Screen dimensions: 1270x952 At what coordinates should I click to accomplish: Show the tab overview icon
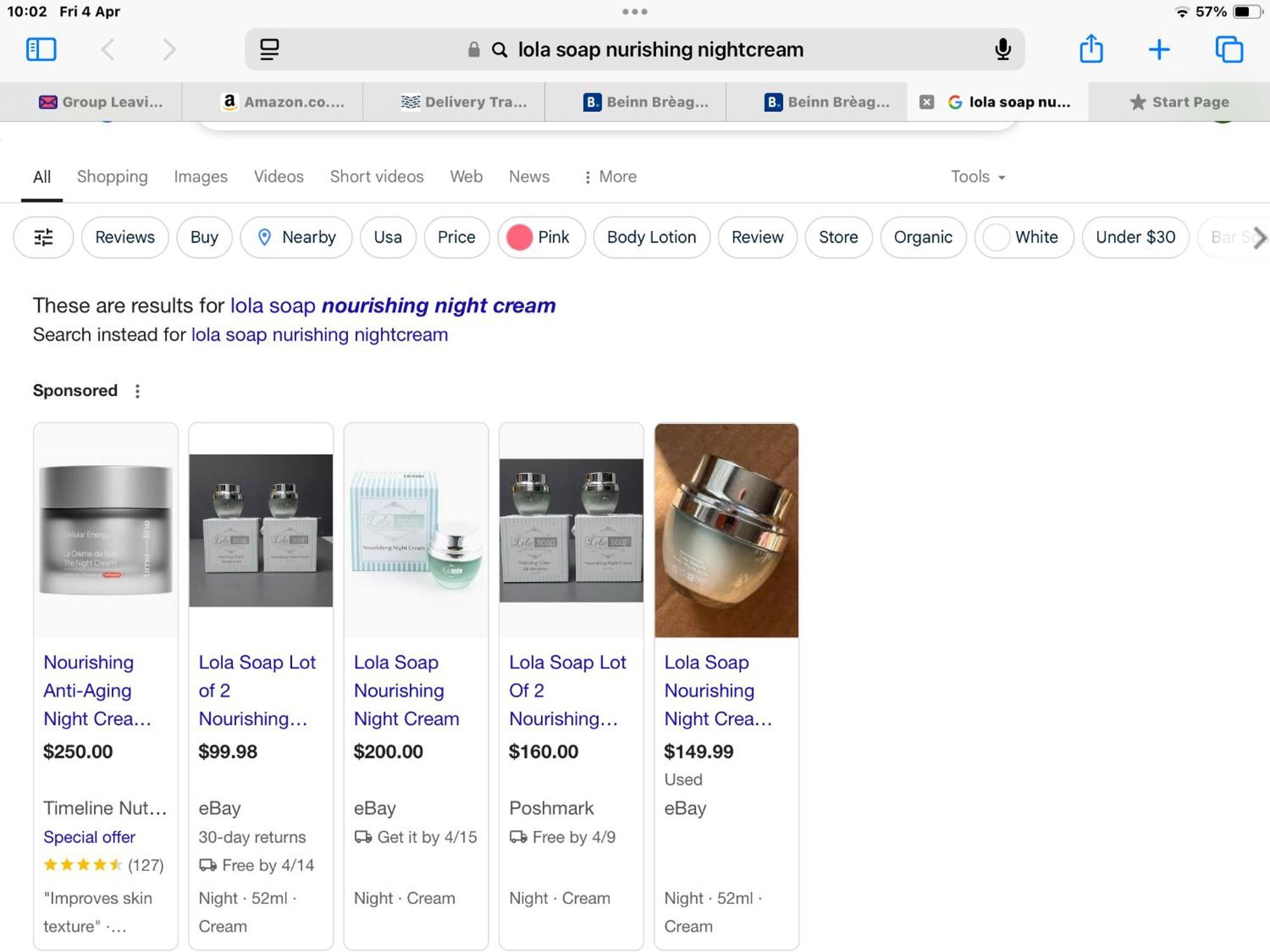pyautogui.click(x=1229, y=50)
